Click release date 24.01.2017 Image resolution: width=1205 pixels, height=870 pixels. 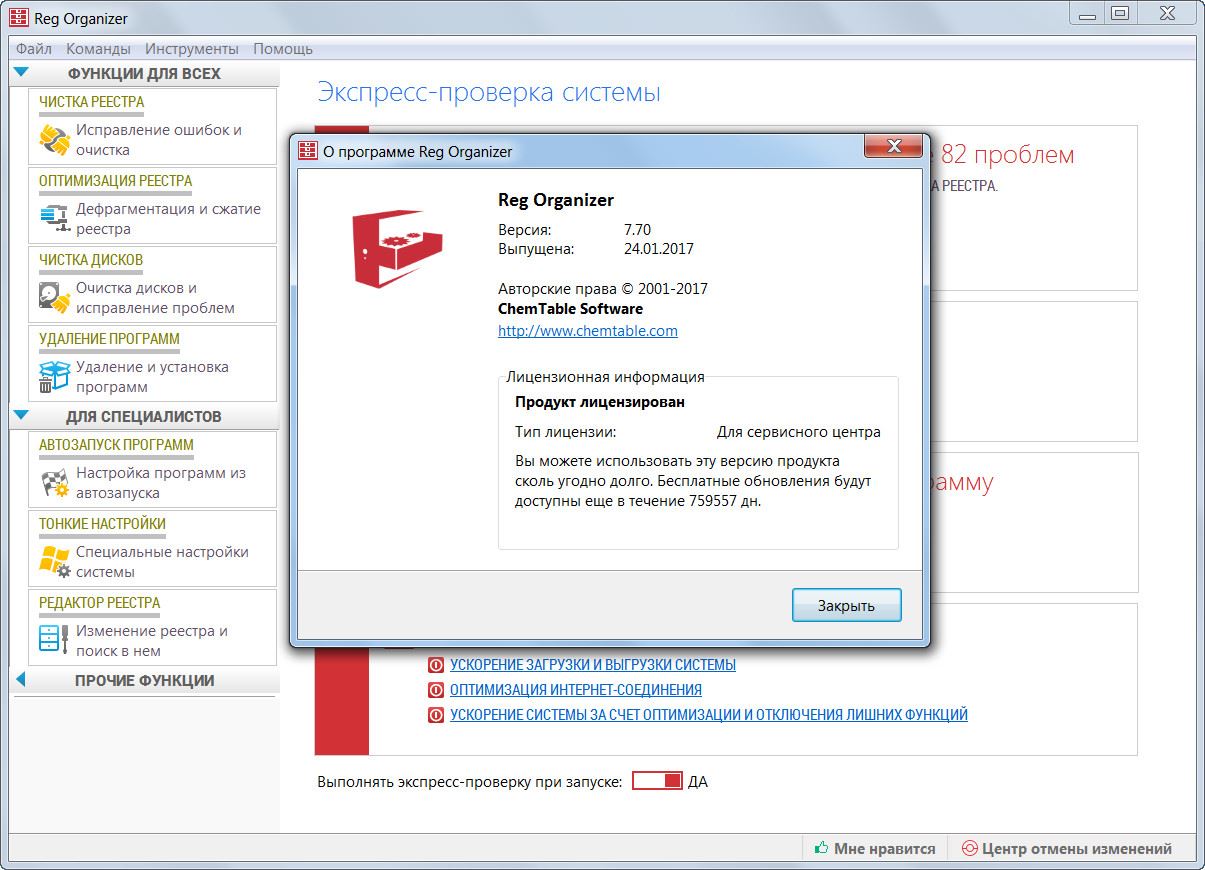[659, 249]
